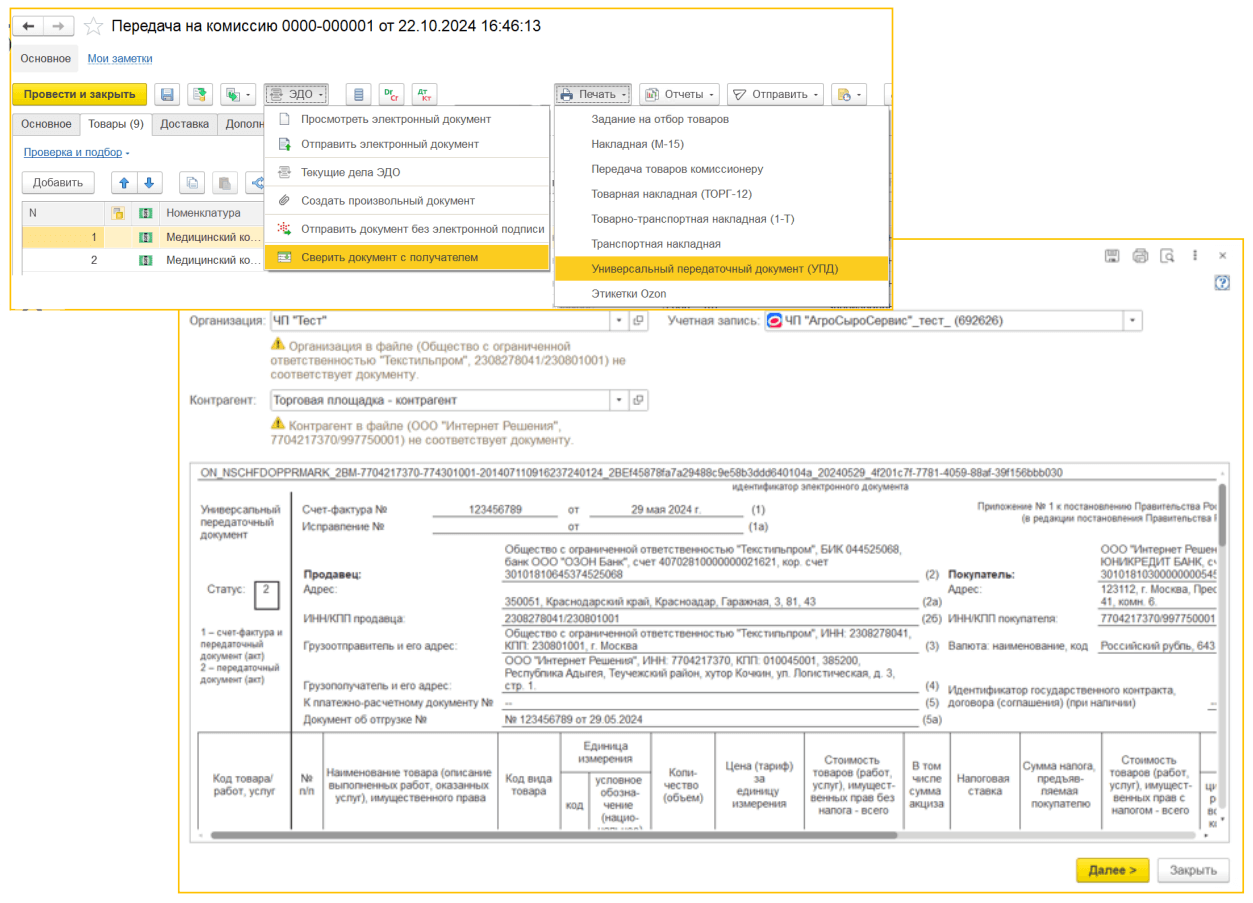1253x903 pixels.
Task: Click the Далее > button
Action: (x=1112, y=870)
